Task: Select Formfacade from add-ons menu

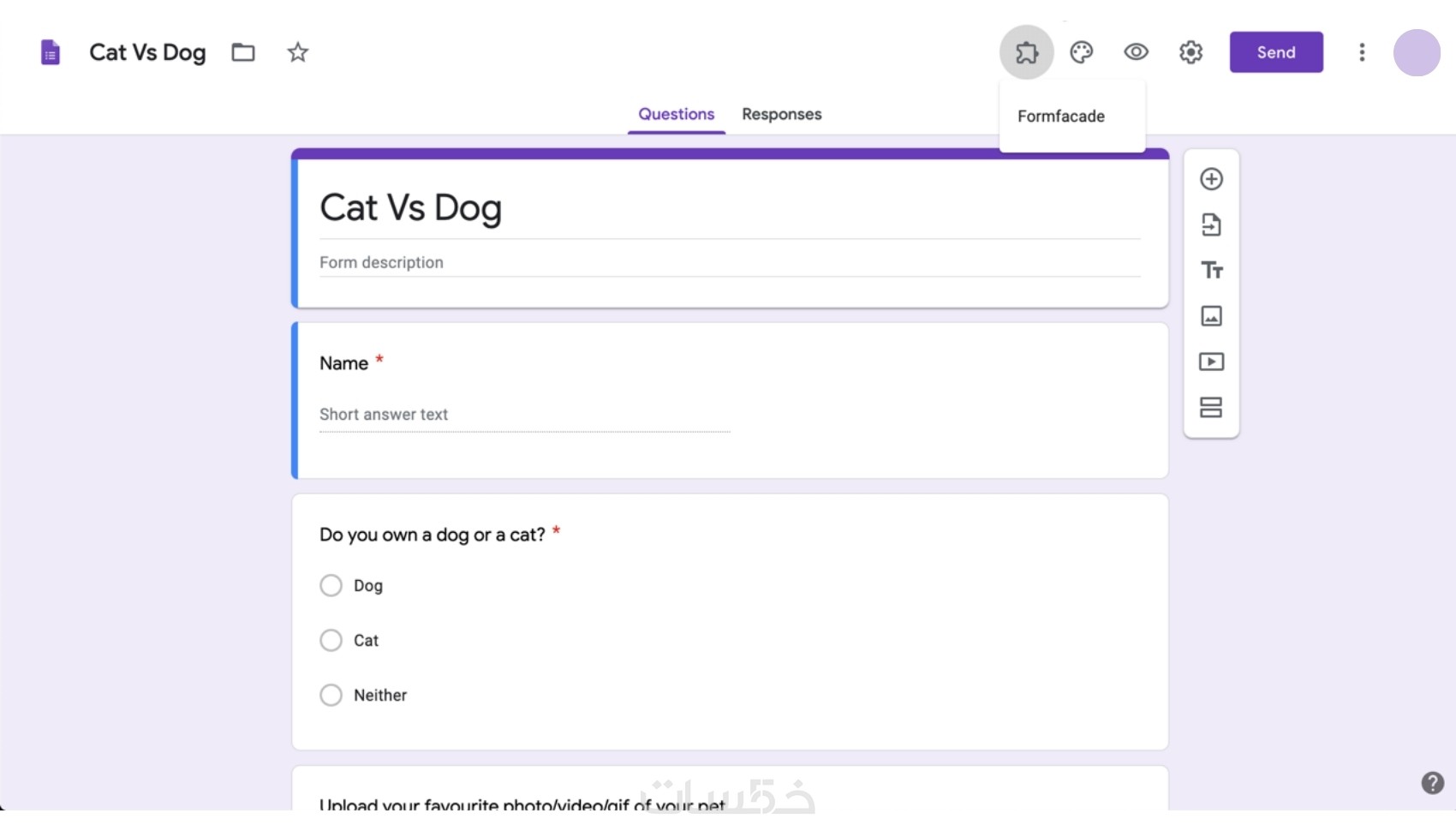Action: [x=1061, y=117]
